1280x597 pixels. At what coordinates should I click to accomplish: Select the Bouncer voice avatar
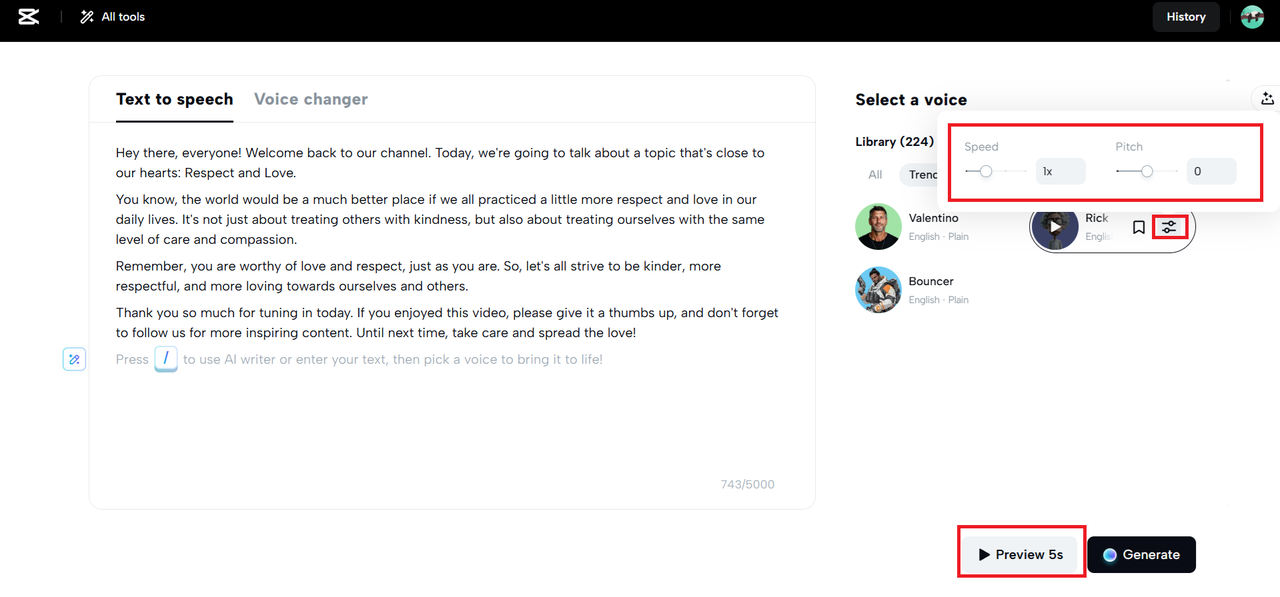[878, 290]
